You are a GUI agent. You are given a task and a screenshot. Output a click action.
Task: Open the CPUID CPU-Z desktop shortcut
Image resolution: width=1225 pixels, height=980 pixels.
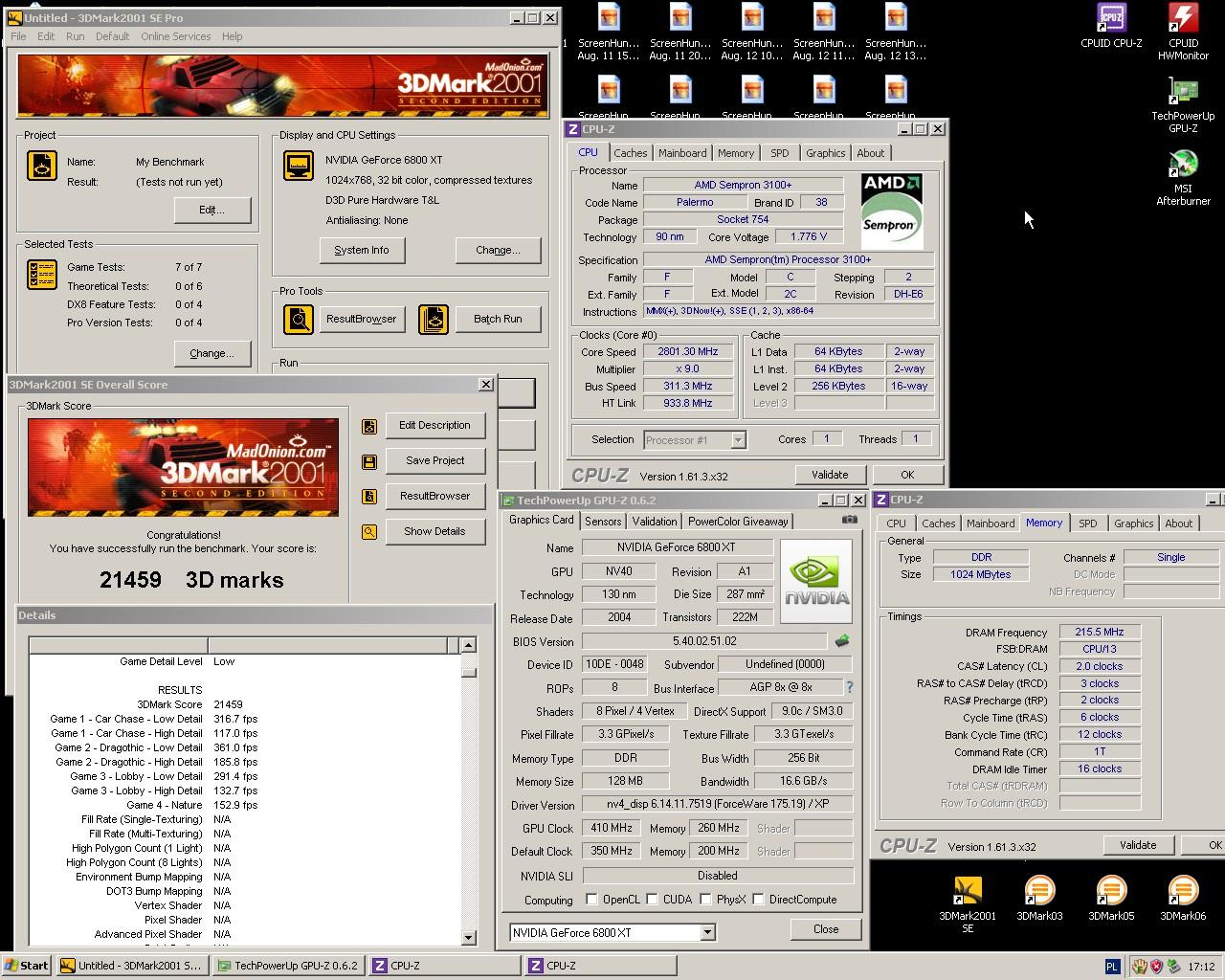pos(1111,26)
